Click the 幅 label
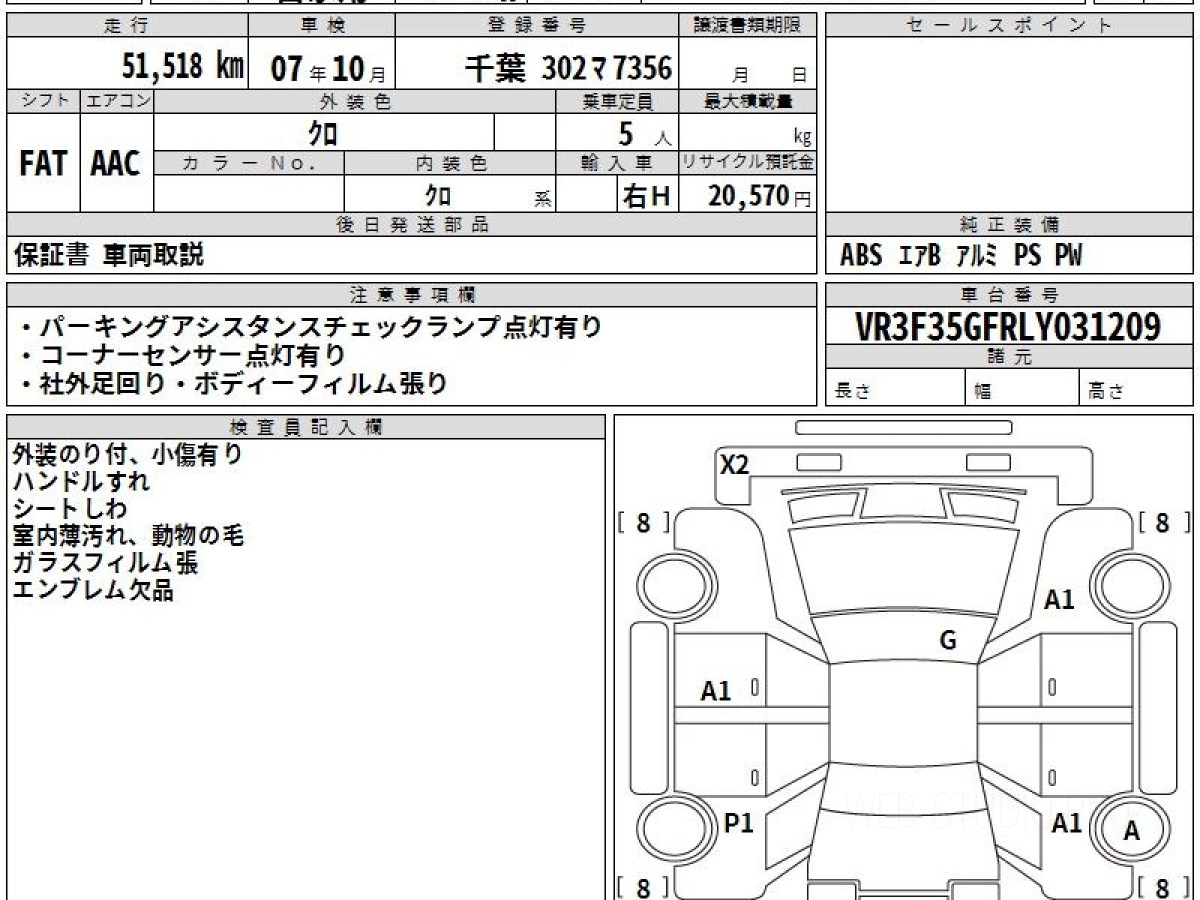The height and width of the screenshot is (900, 1200). [x=983, y=393]
